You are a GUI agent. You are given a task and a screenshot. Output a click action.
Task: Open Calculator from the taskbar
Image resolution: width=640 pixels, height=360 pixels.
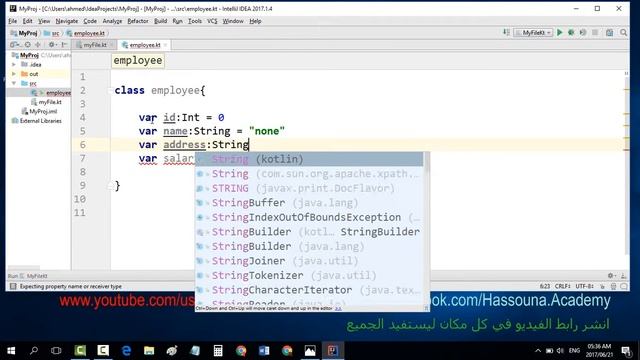point(218,351)
